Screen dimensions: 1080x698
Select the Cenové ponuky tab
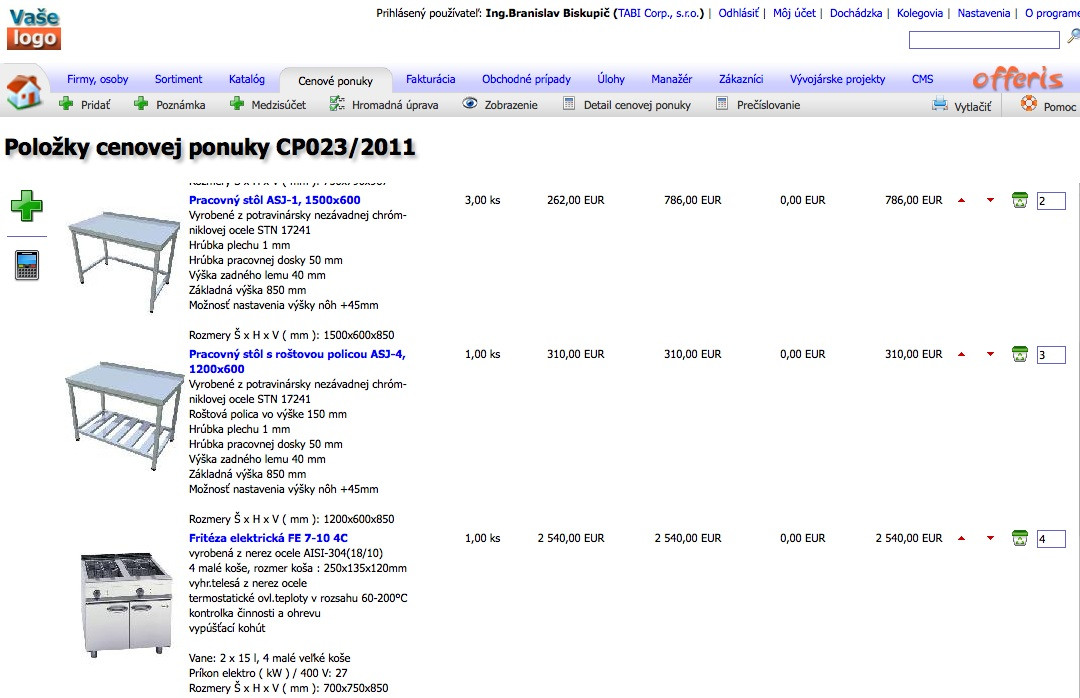coord(335,81)
